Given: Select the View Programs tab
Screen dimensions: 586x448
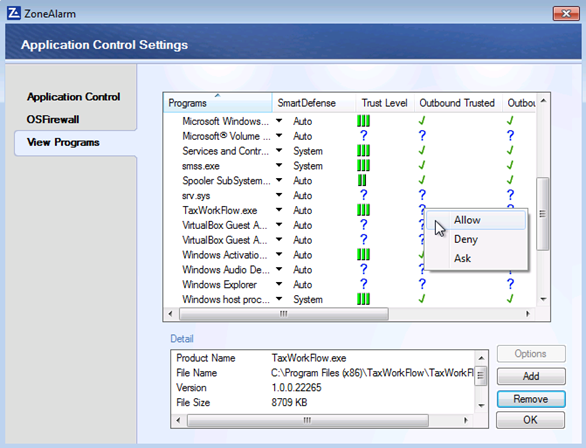Looking at the screenshot, I should tap(75, 142).
